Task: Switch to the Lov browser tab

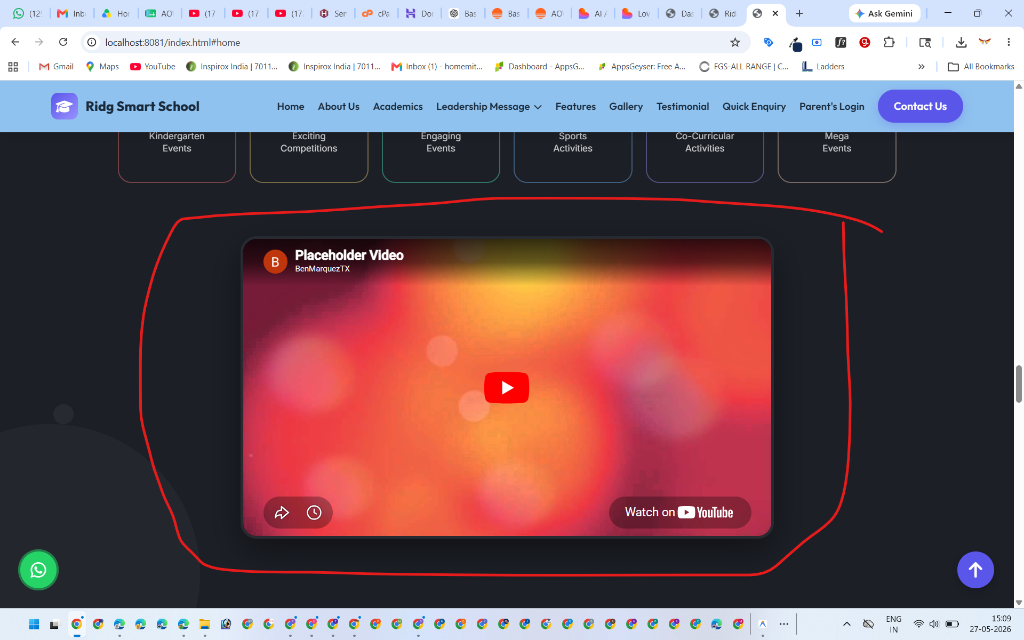Action: 636,13
